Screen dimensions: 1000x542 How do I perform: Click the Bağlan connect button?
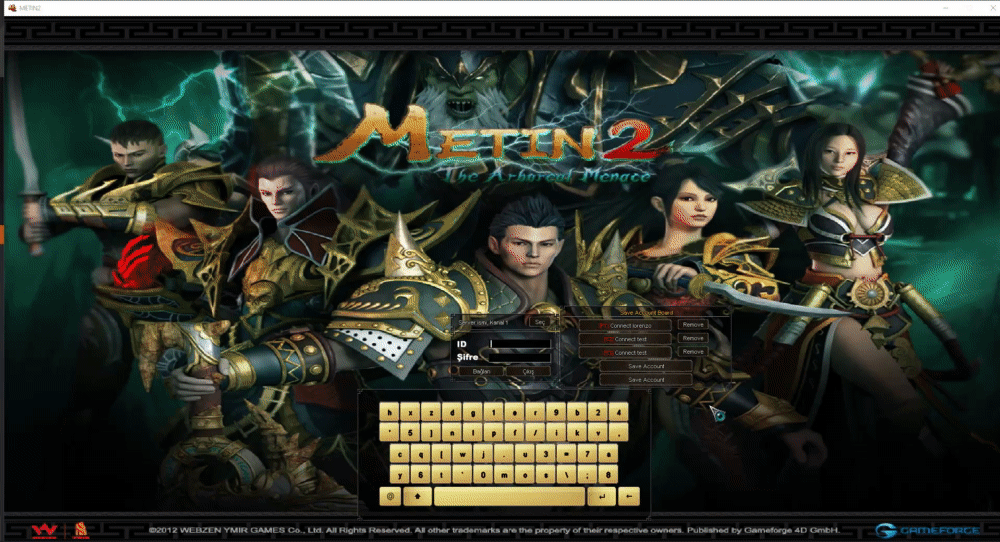pyautogui.click(x=482, y=371)
